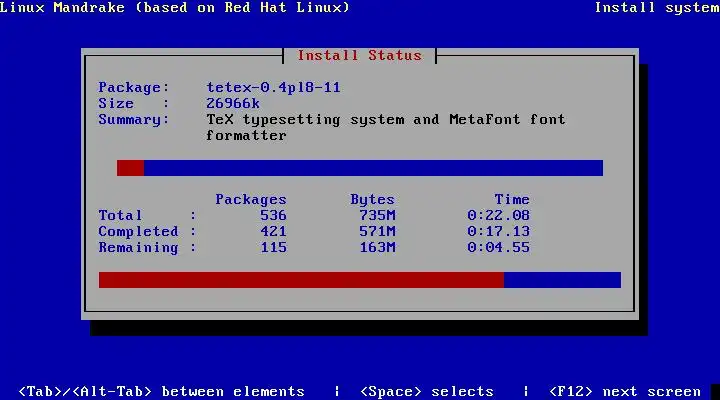Click total packages value '536'

(x=273, y=215)
